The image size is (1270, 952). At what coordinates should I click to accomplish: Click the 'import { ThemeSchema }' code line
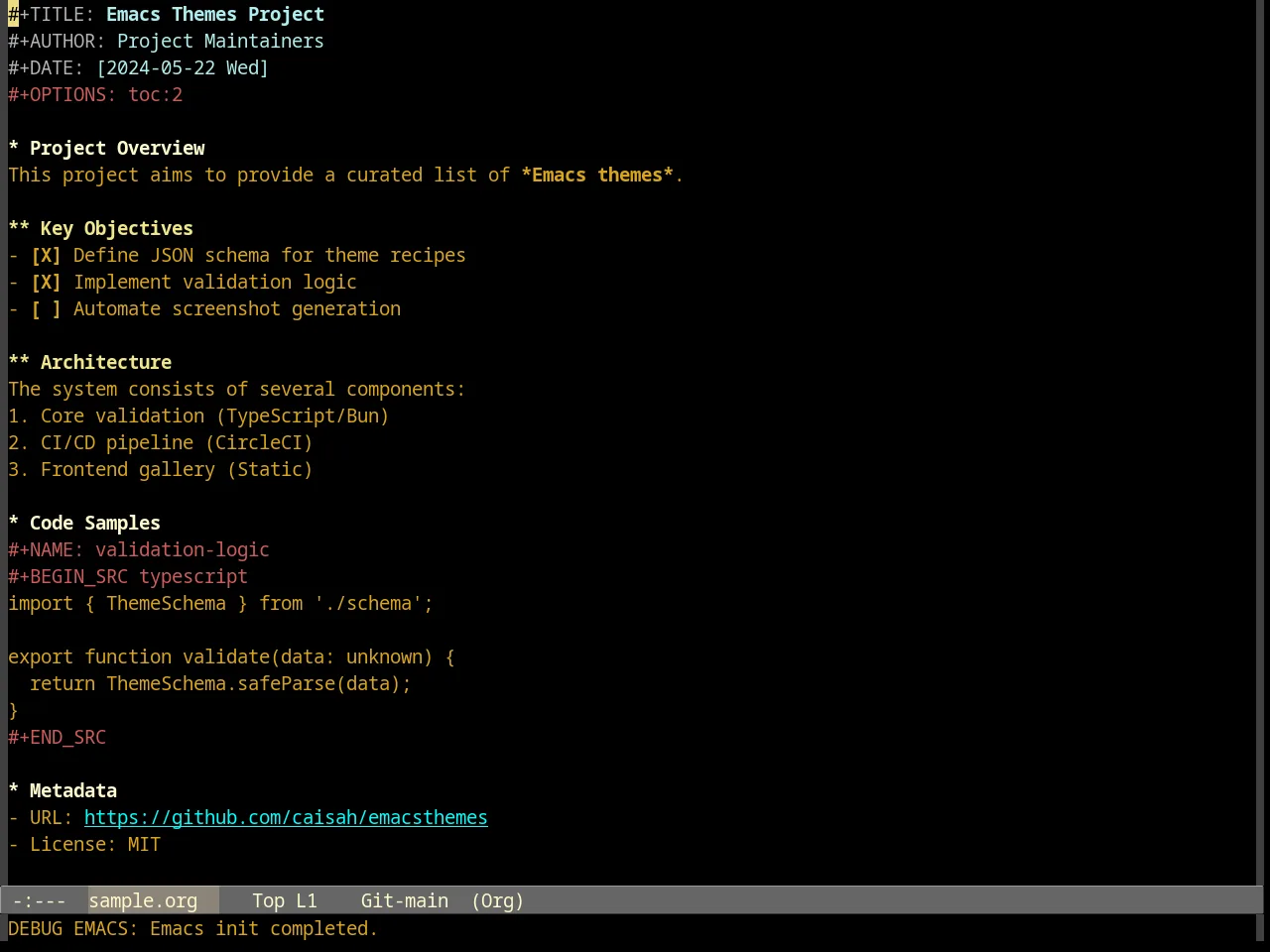(220, 604)
